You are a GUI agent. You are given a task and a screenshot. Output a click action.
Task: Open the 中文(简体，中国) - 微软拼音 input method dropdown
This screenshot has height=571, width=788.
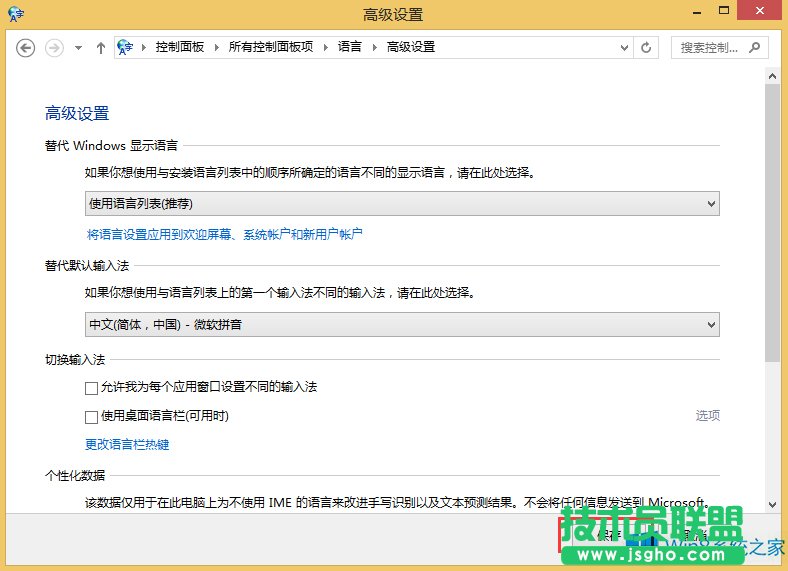[x=402, y=324]
